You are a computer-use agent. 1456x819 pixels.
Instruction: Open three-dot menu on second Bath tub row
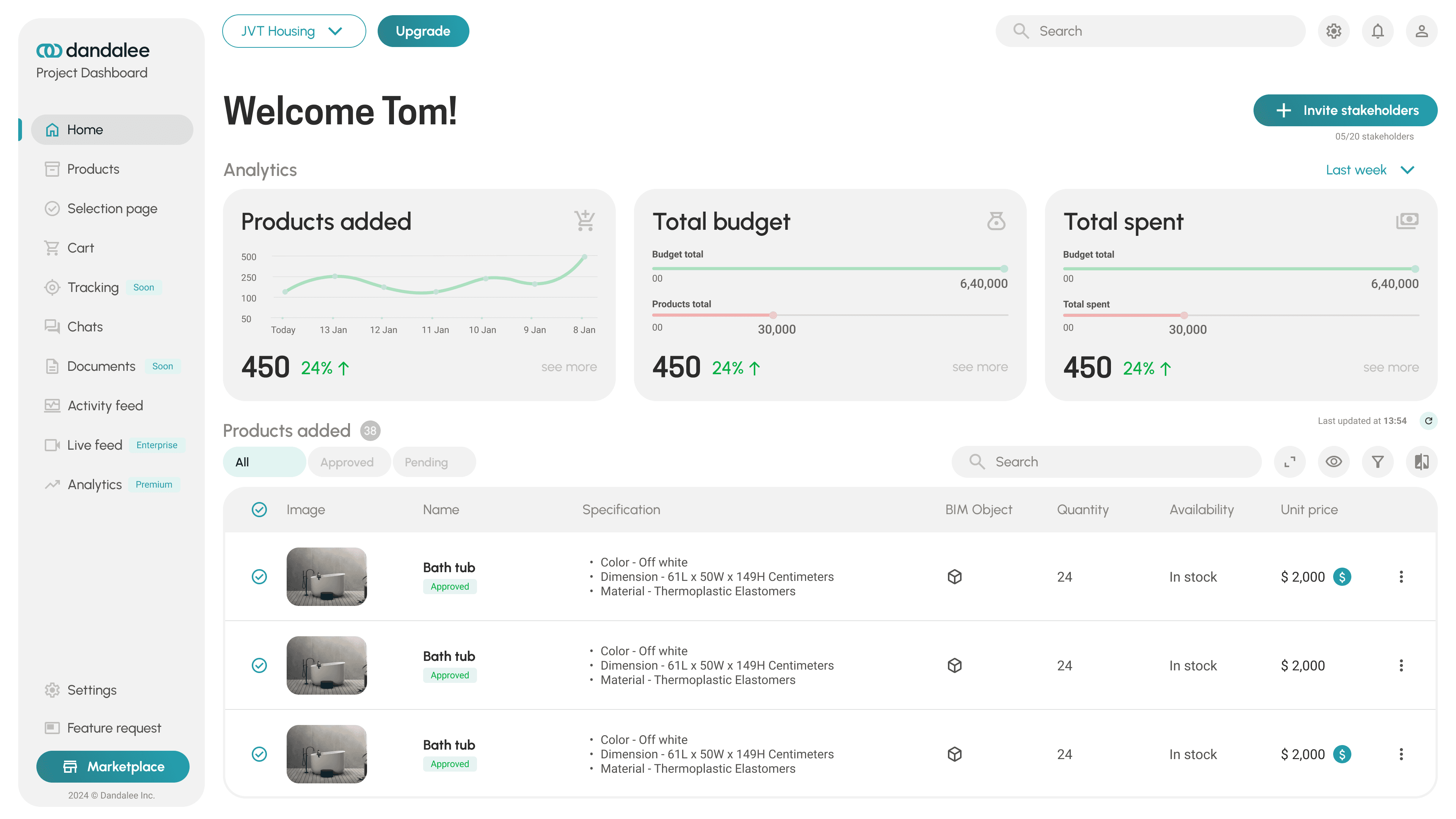point(1401,665)
